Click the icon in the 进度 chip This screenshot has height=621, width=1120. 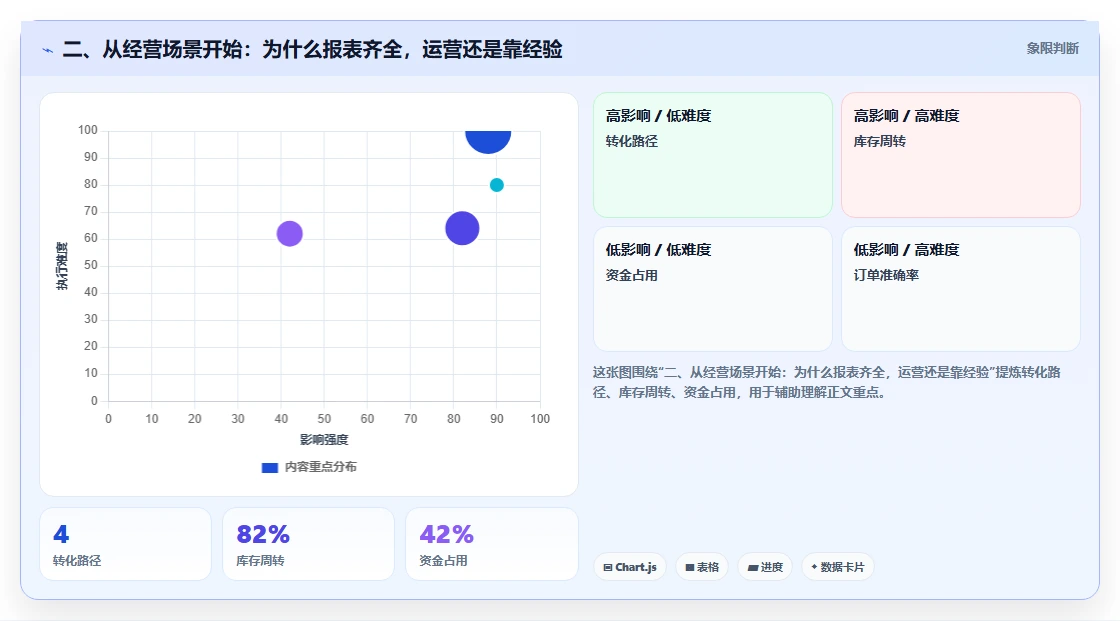pyautogui.click(x=753, y=567)
